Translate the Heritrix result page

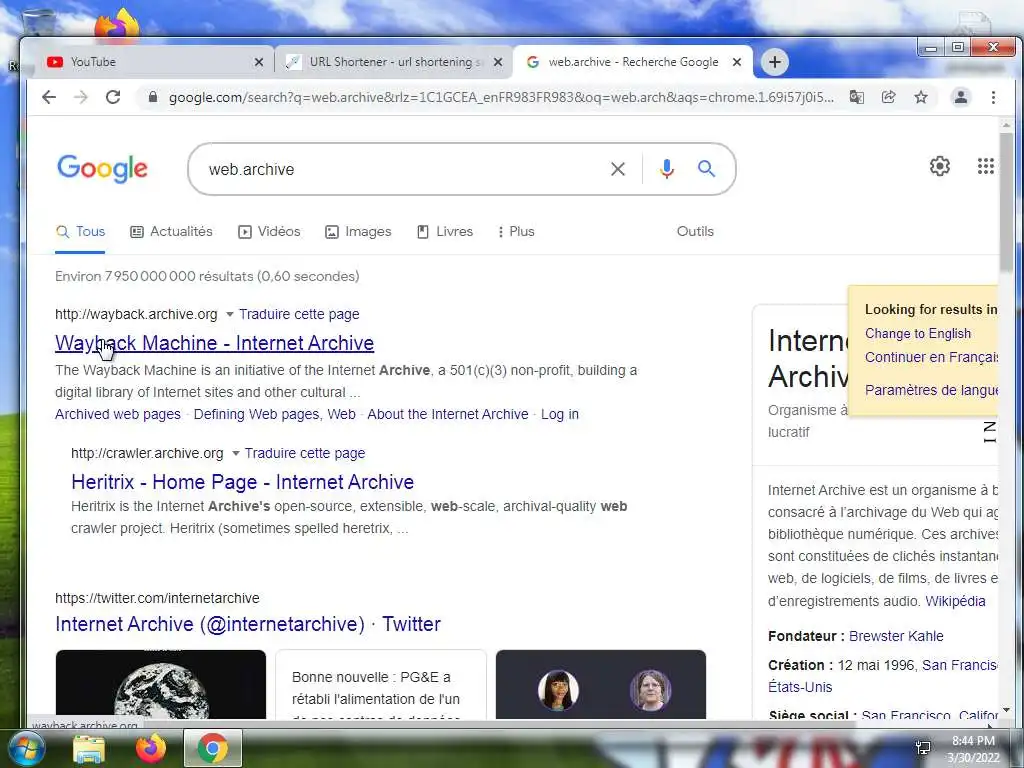pos(305,454)
